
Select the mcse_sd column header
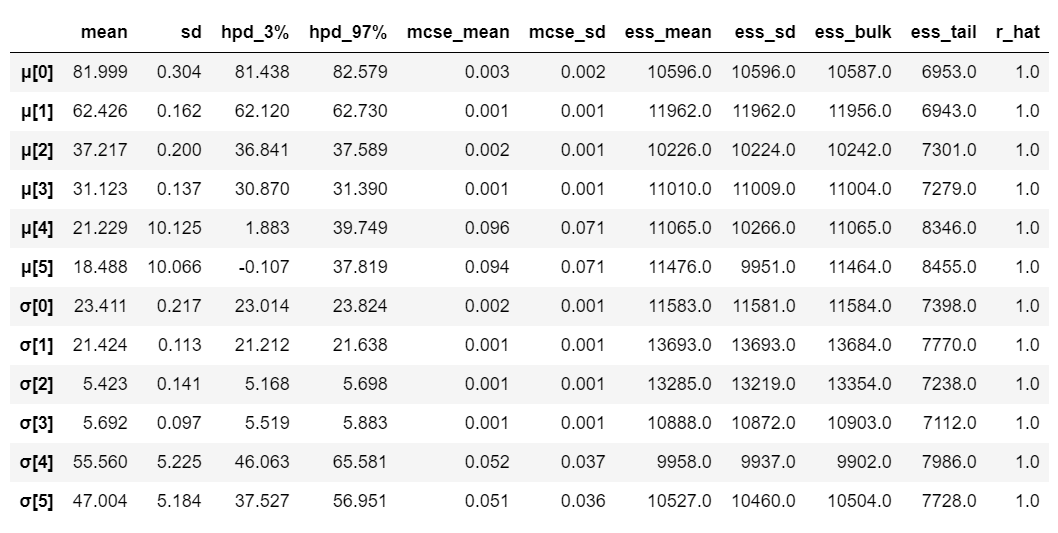tap(567, 32)
